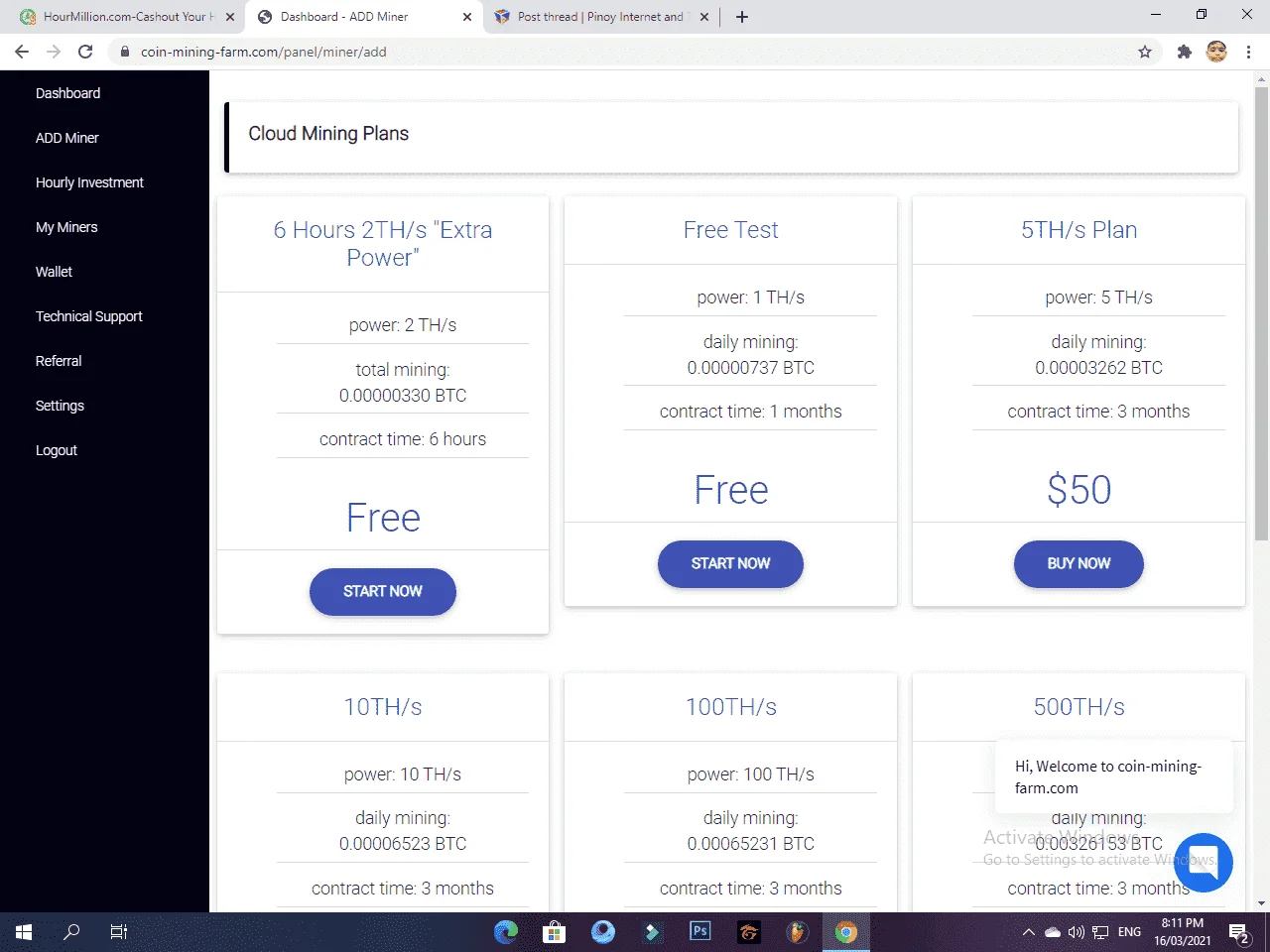
Task: Open My Miners in the sidebar
Action: [x=66, y=227]
